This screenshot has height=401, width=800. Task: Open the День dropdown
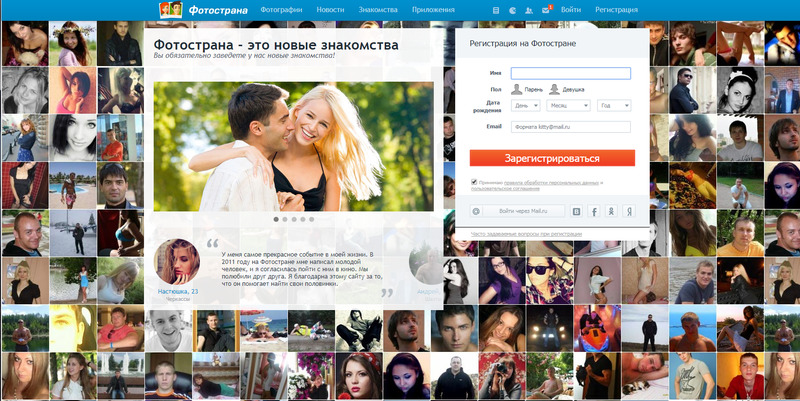coord(526,106)
